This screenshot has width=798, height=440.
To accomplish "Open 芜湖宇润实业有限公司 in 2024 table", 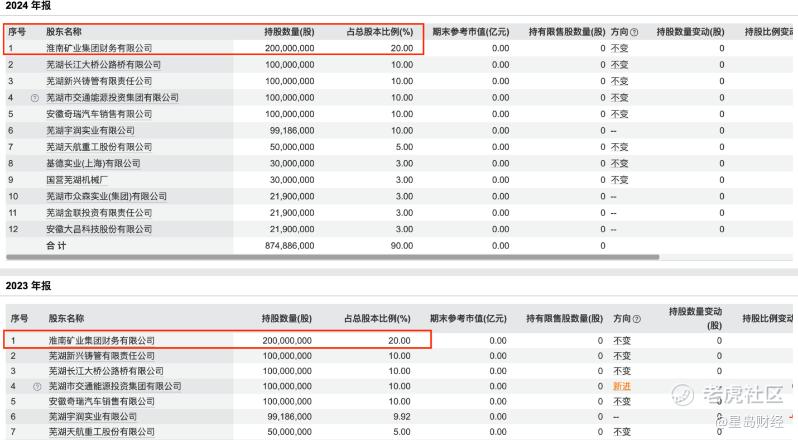I will click(91, 130).
